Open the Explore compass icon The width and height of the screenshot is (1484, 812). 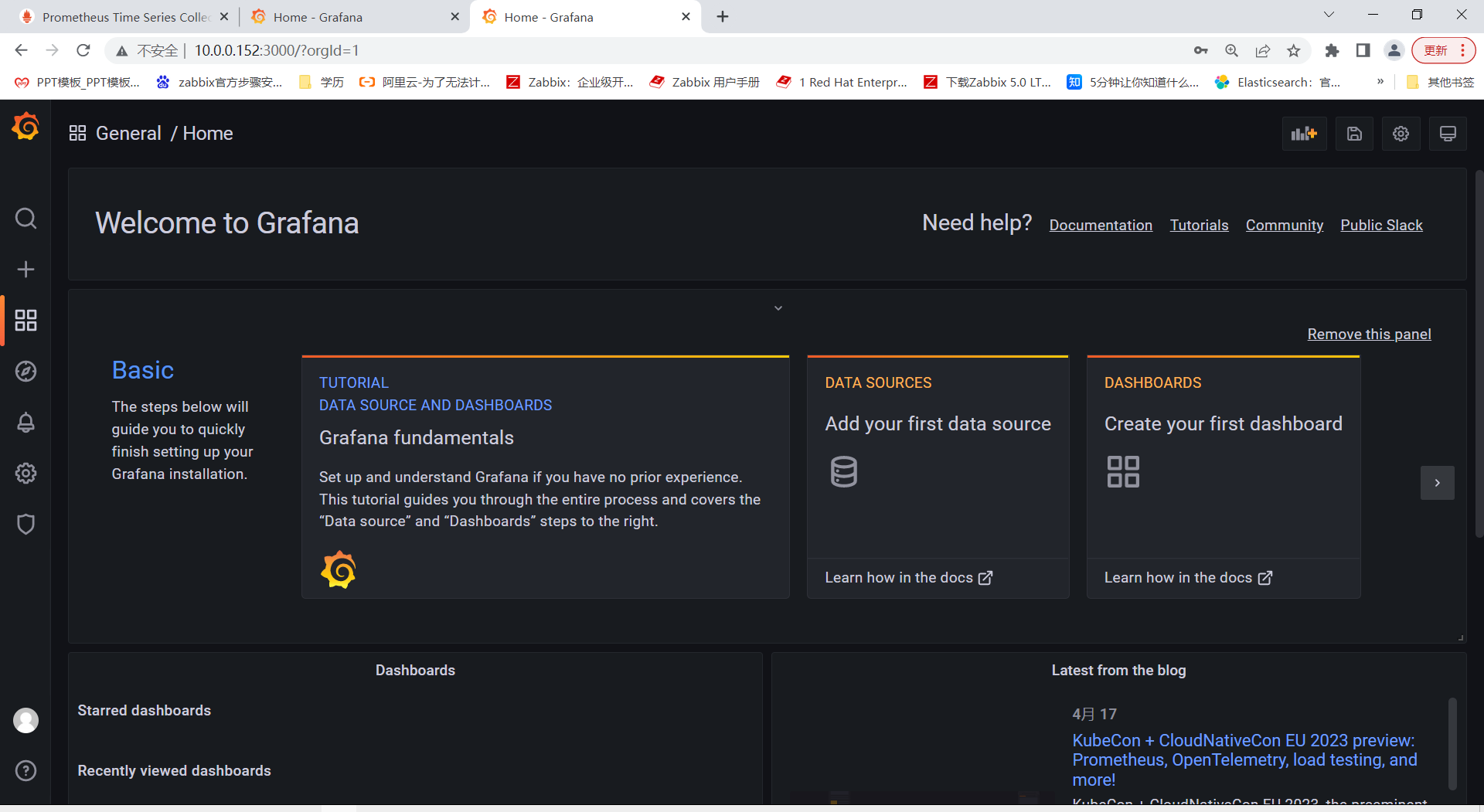coord(26,372)
